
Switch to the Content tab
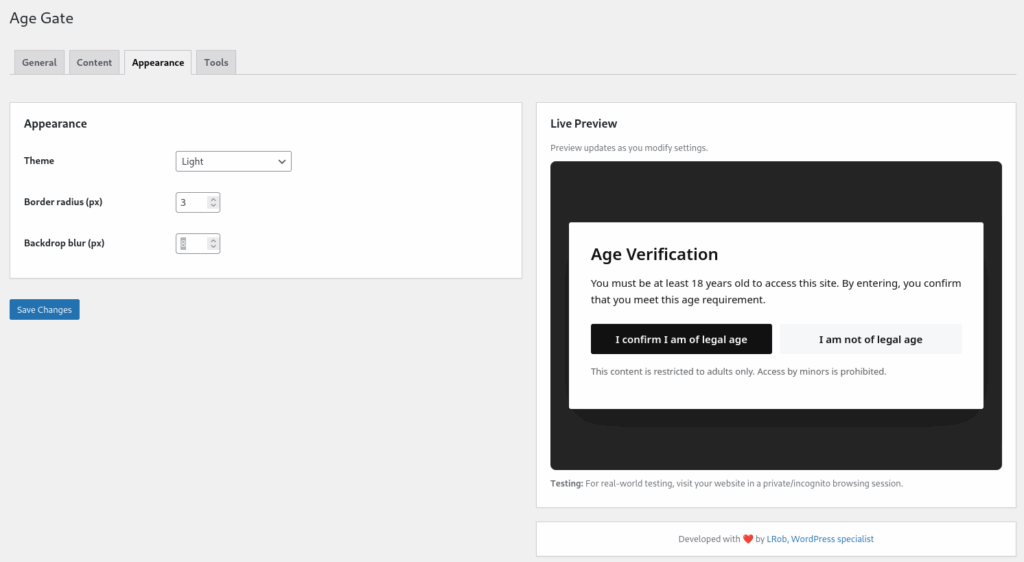point(95,62)
